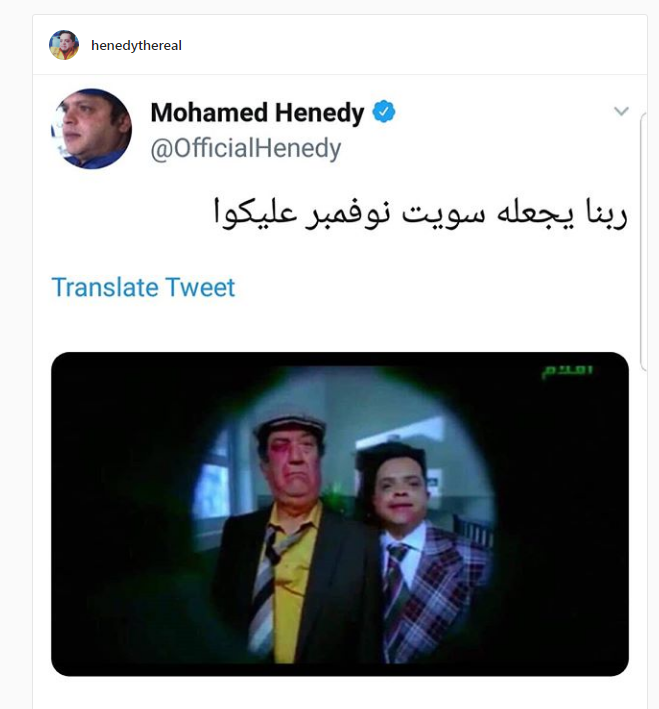Viewport: 659px width, 709px height.
Task: Click the word ربنا in the tweet
Action: (607, 213)
